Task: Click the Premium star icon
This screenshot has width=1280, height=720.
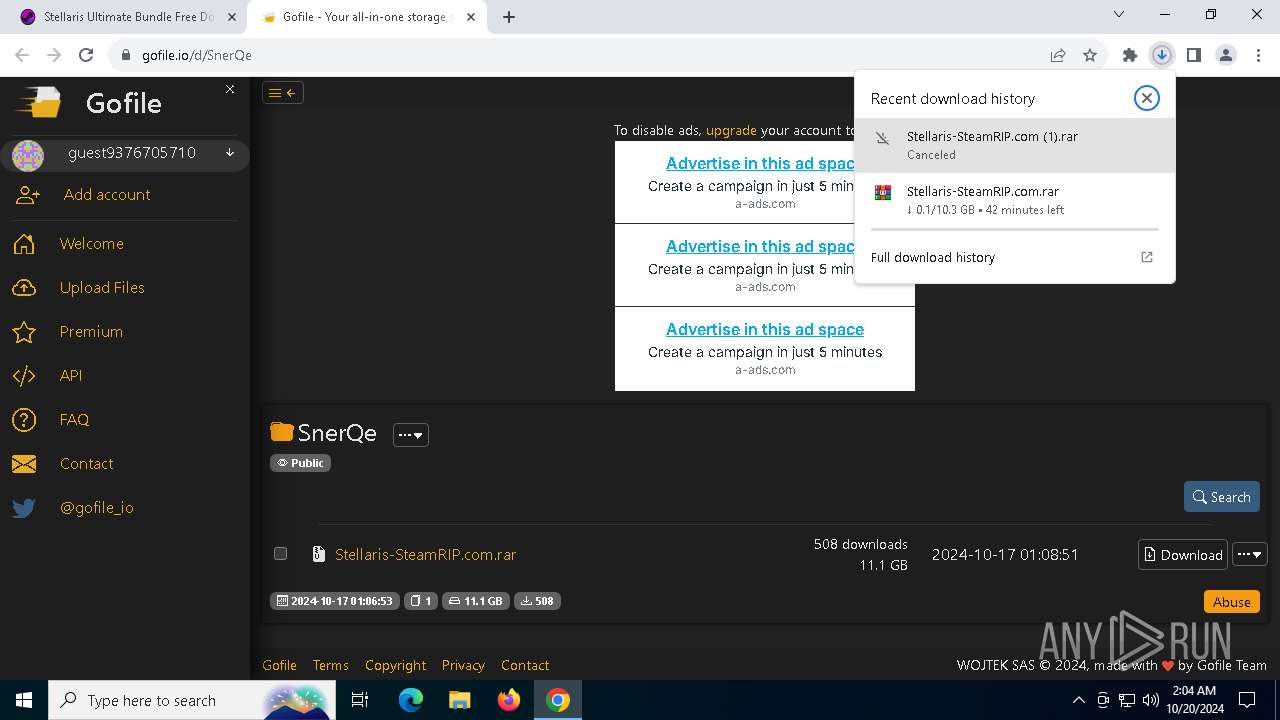Action: 24,332
